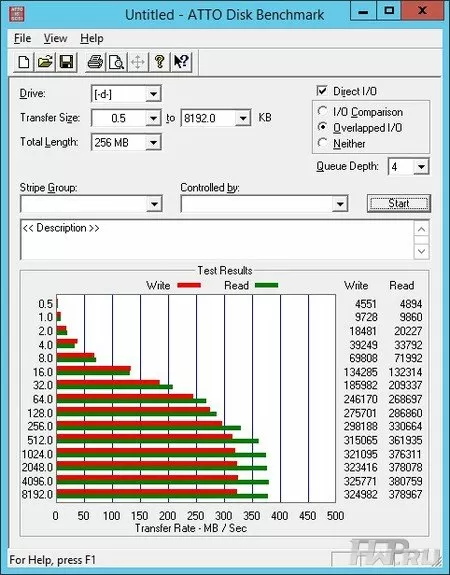Screen dimensions: 450x575
Task: Click the write value 325771
Action: (x=361, y=481)
